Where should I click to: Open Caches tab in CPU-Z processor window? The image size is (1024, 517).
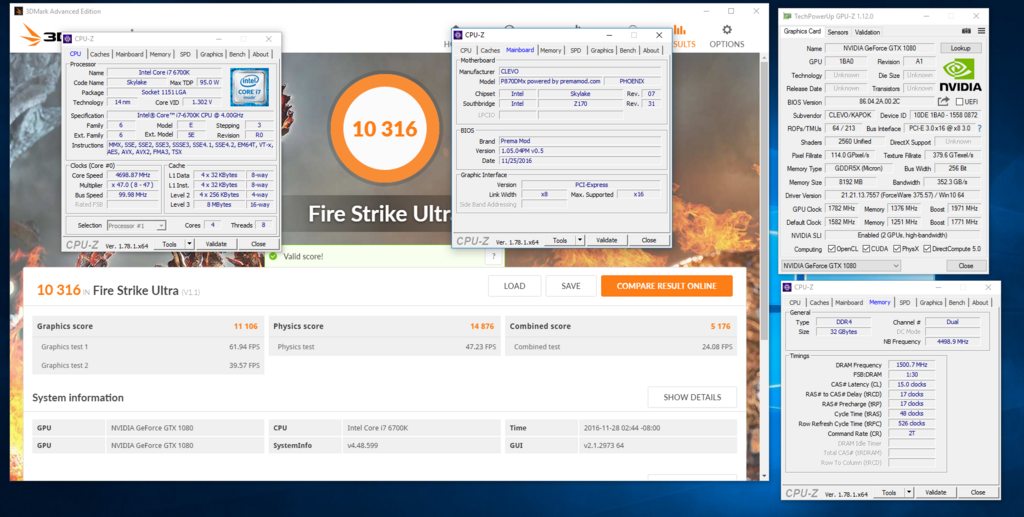click(99, 54)
